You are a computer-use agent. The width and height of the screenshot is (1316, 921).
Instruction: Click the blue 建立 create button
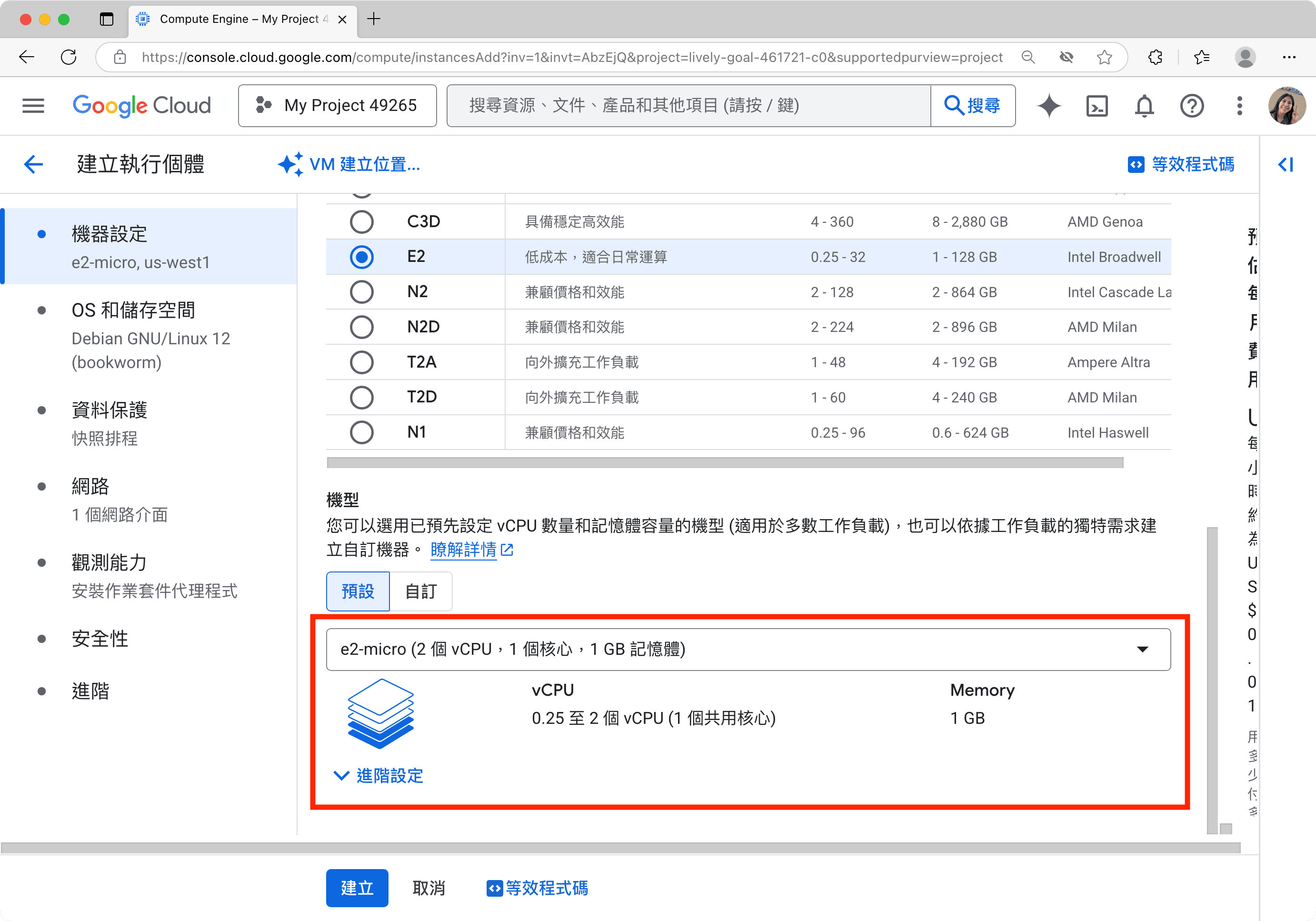357,888
